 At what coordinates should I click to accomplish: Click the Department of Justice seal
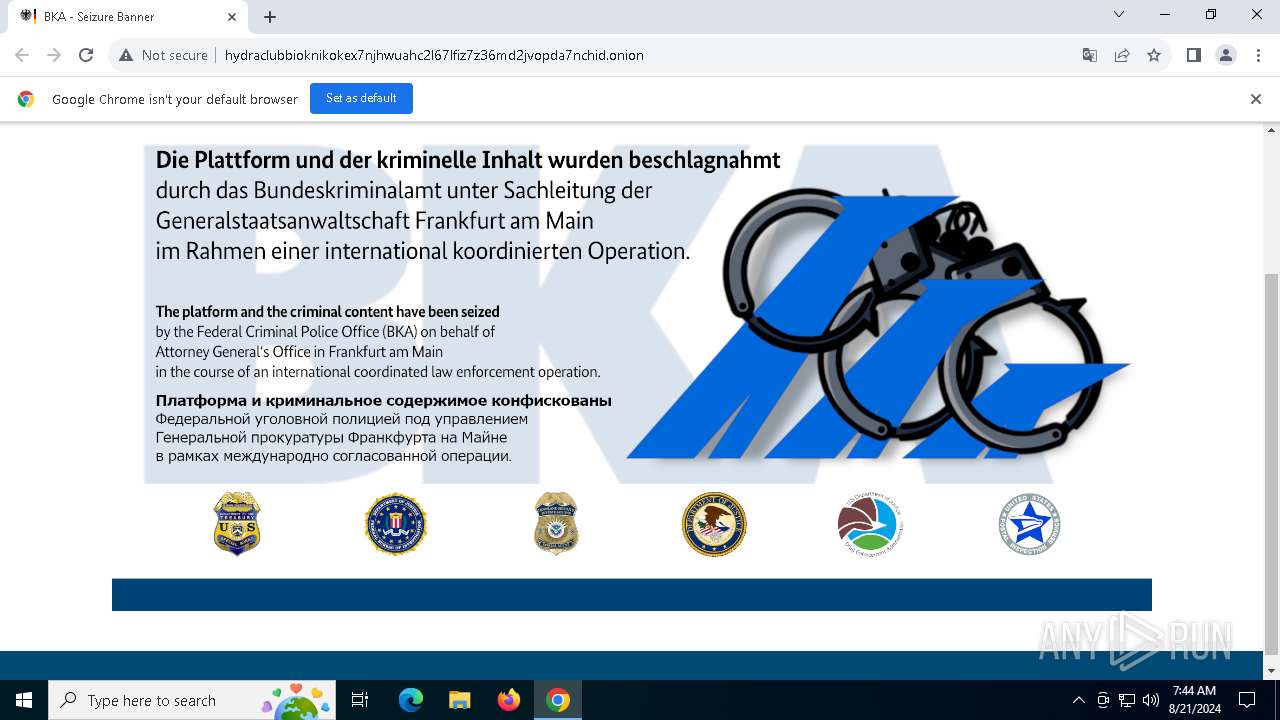(x=714, y=524)
